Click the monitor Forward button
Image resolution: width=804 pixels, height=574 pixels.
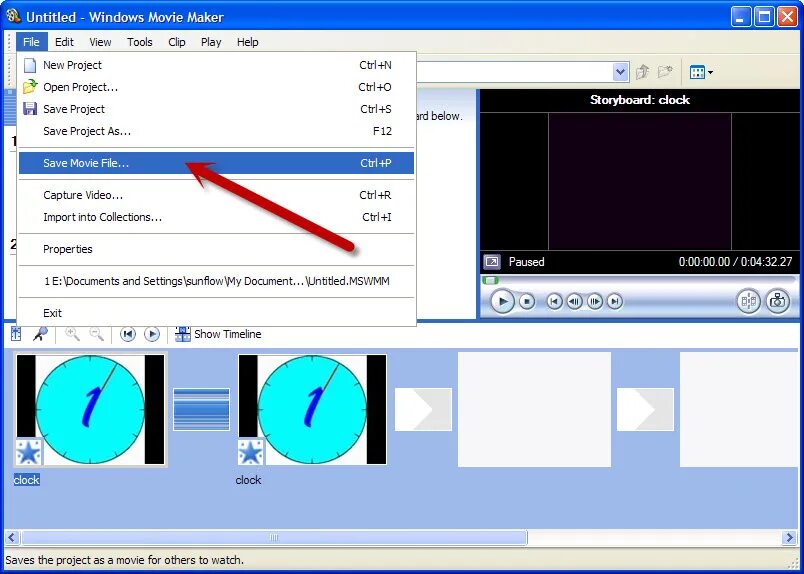click(615, 301)
